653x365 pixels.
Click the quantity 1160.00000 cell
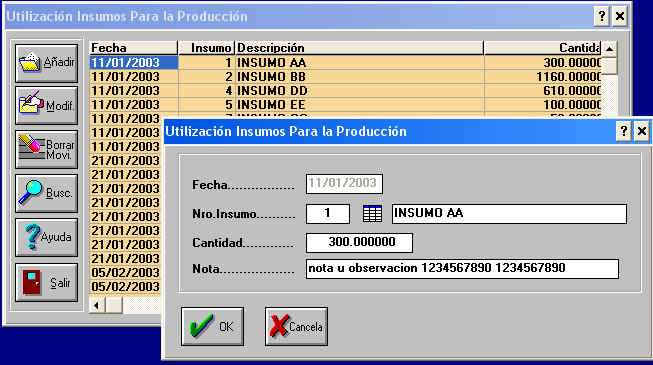click(x=543, y=77)
